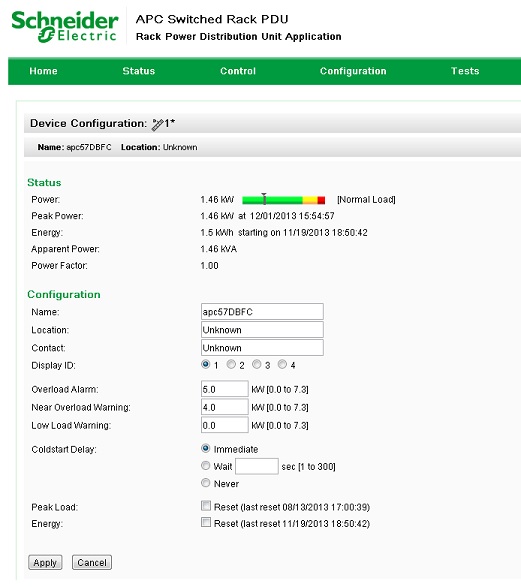Screen dimensions: 521x587
Task: Click the '[Normal Load]' status text
Action: (366, 200)
